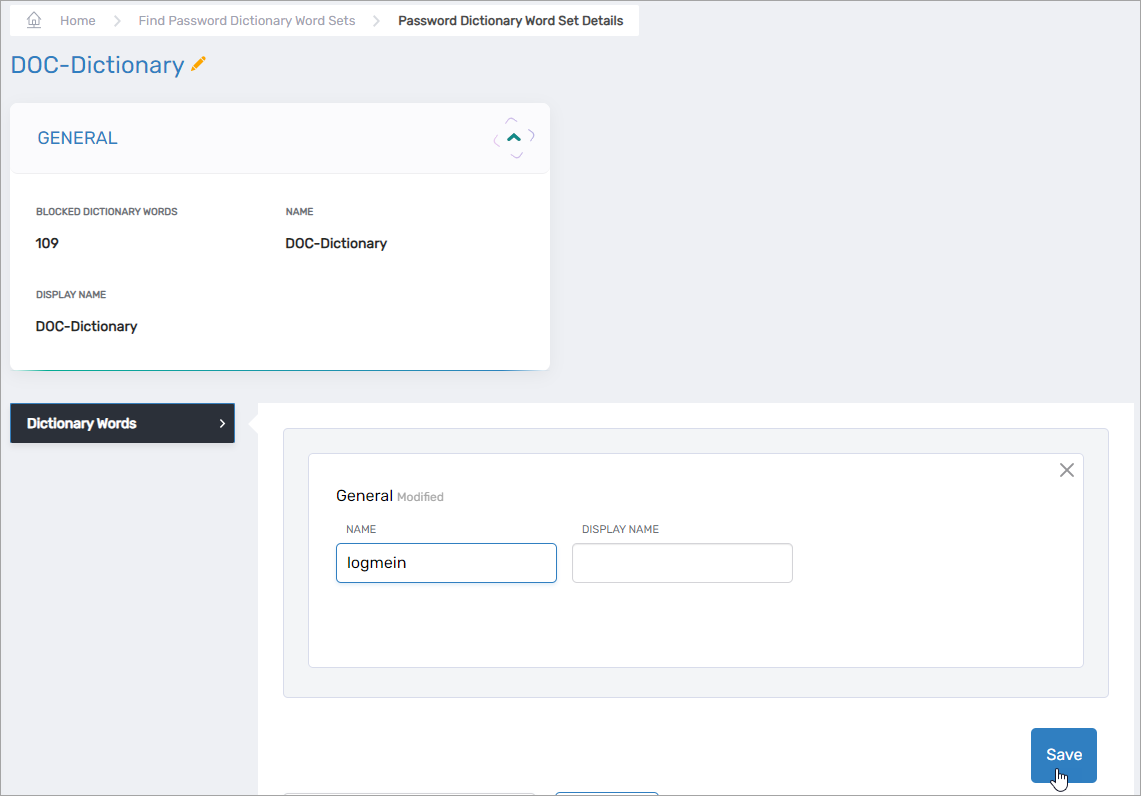Click the Display Name value DOC-Dictionary
Viewport: 1141px width, 796px height.
click(x=86, y=326)
